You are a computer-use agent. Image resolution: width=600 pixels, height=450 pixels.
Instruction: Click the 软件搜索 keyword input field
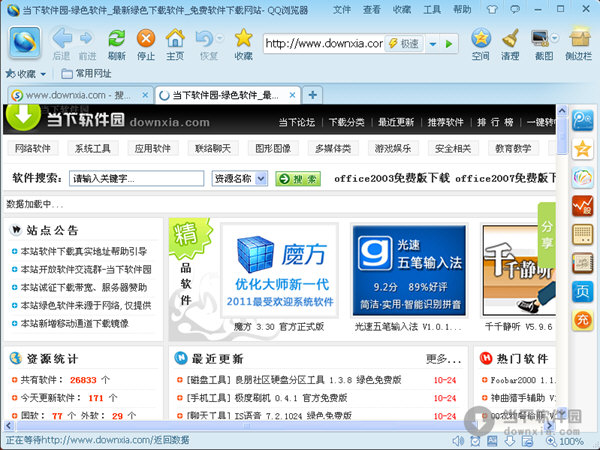coord(137,179)
